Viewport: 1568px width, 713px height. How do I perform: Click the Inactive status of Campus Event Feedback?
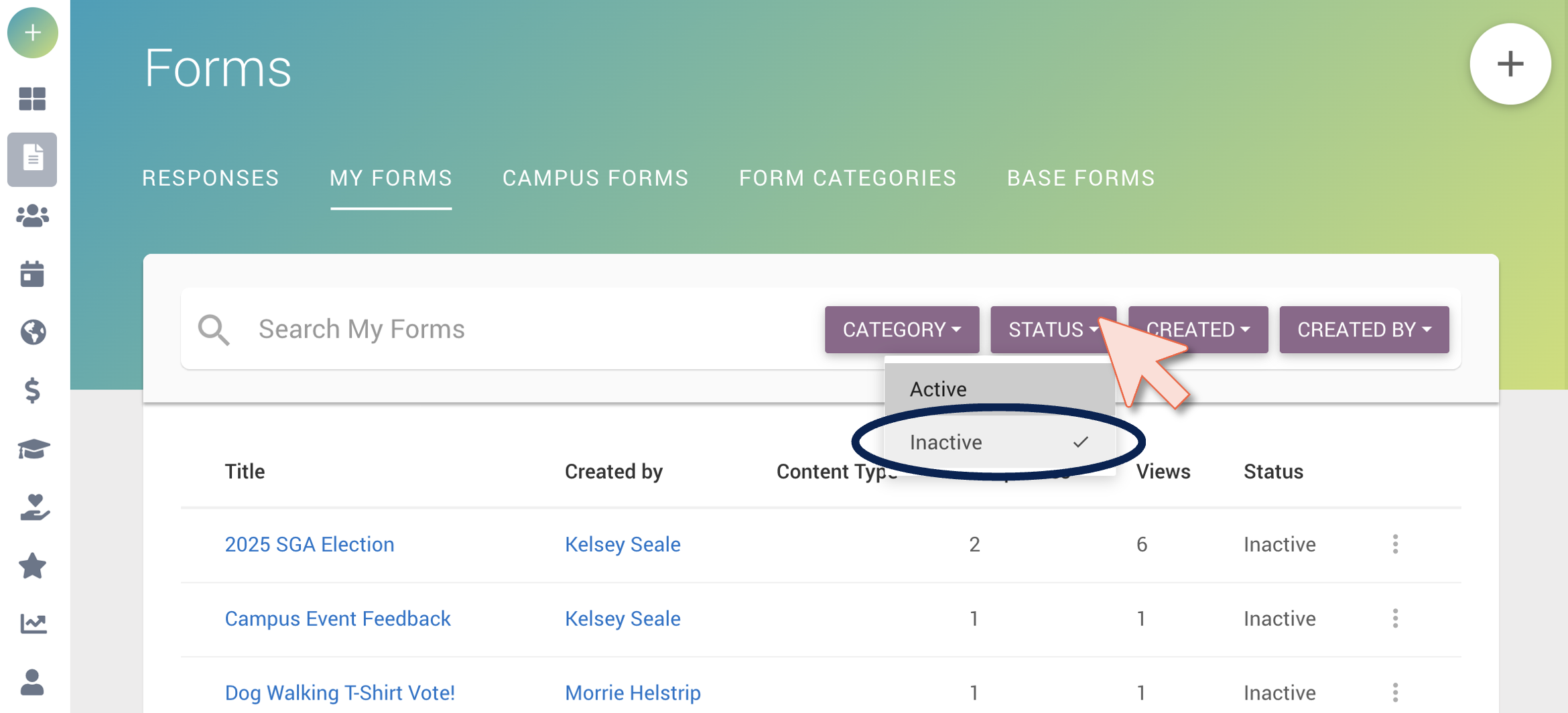coord(1280,619)
